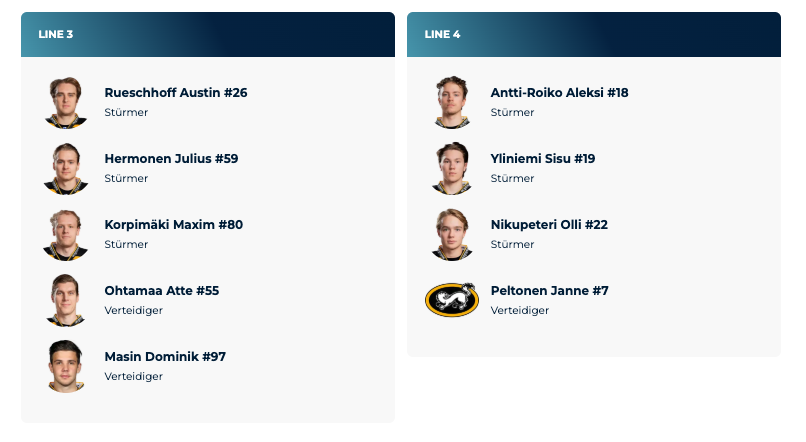Open Hermonen Julius #59 player link
Screen dimensions: 806x442
(x=171, y=158)
